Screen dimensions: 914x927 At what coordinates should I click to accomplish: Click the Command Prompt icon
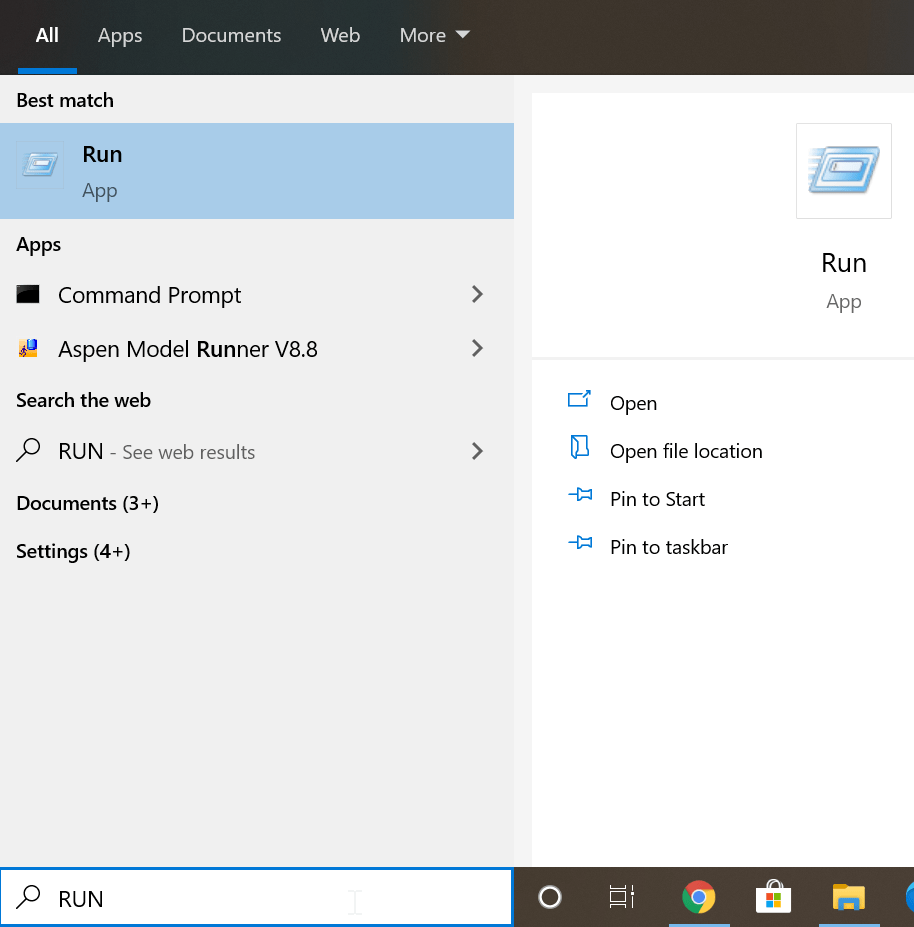[x=28, y=295]
